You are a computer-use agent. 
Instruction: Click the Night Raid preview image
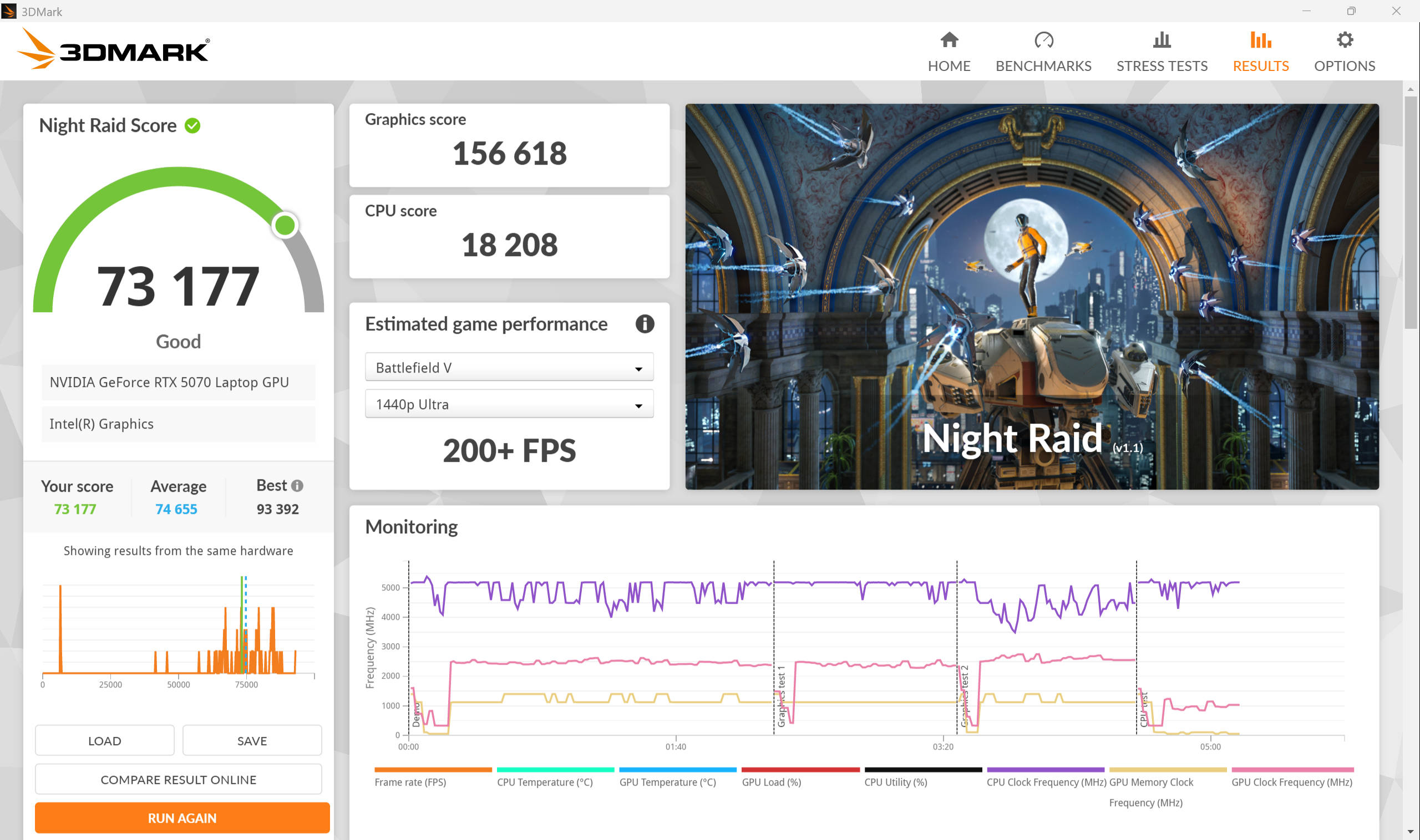coord(1032,297)
